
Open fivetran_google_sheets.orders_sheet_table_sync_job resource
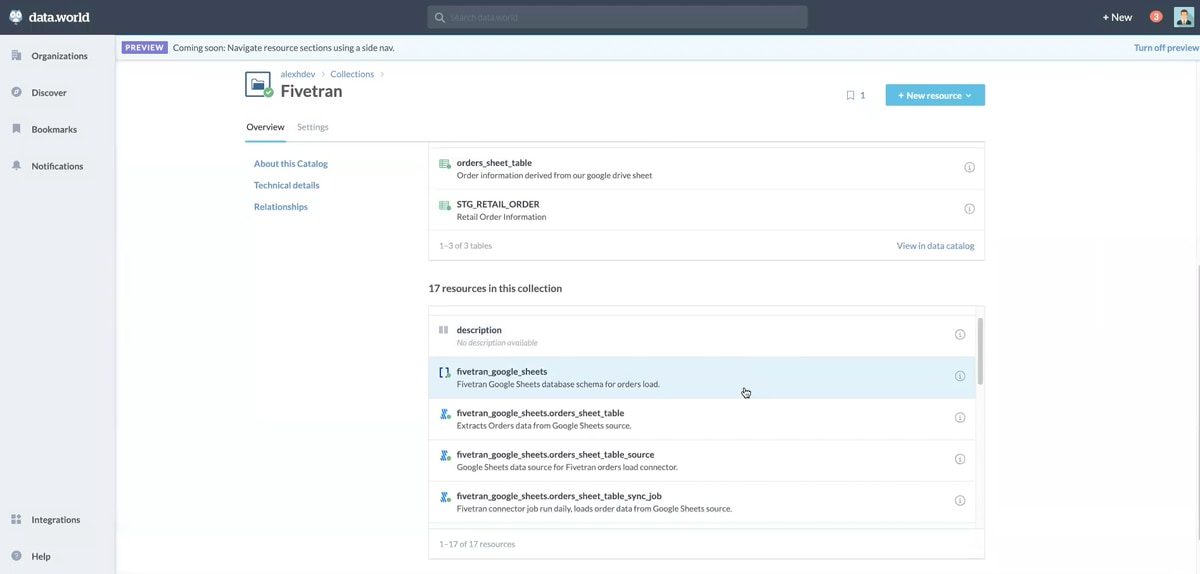point(559,496)
